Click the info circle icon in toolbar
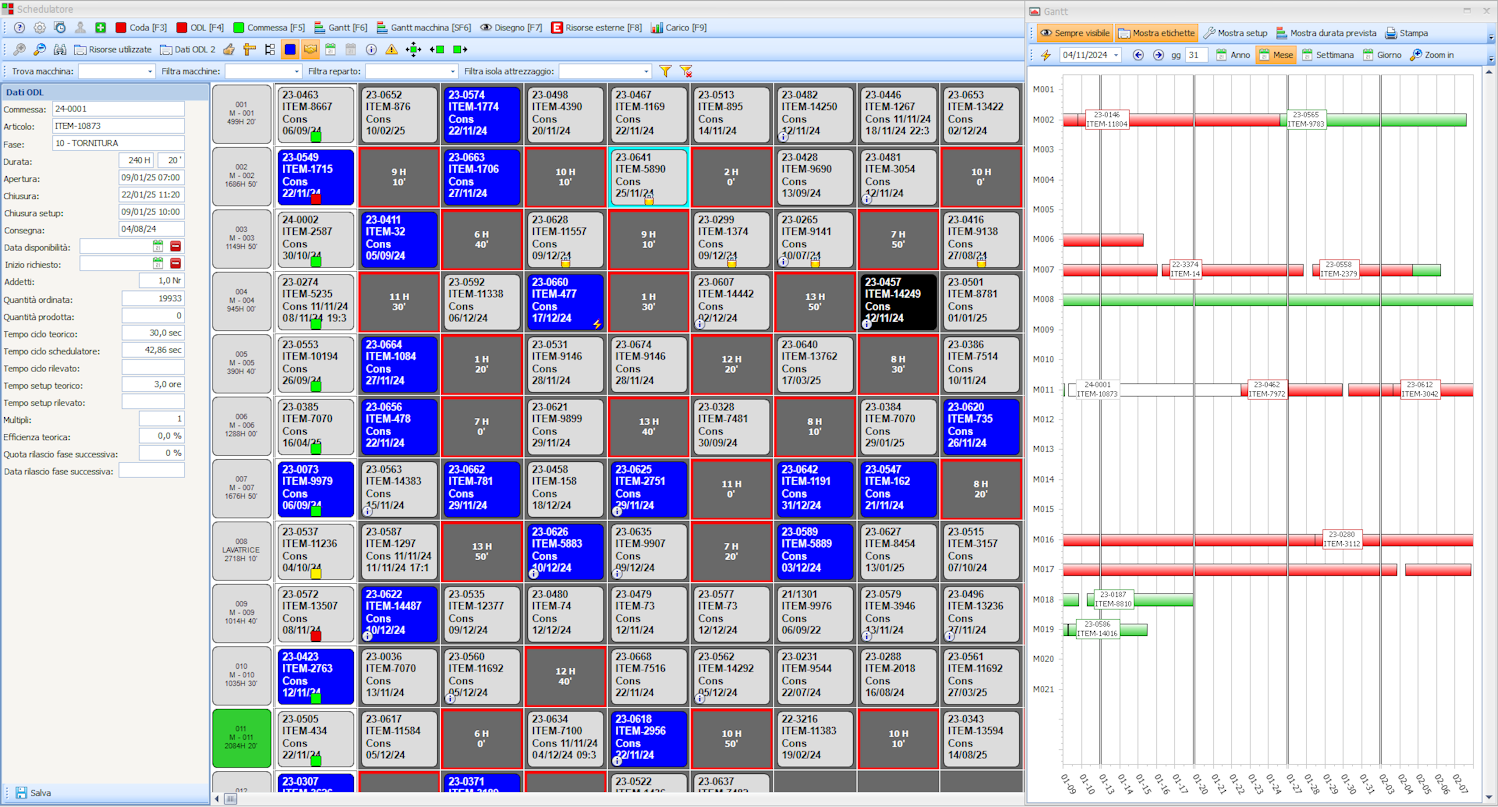Viewport: 1498px width, 807px height. (x=371, y=49)
